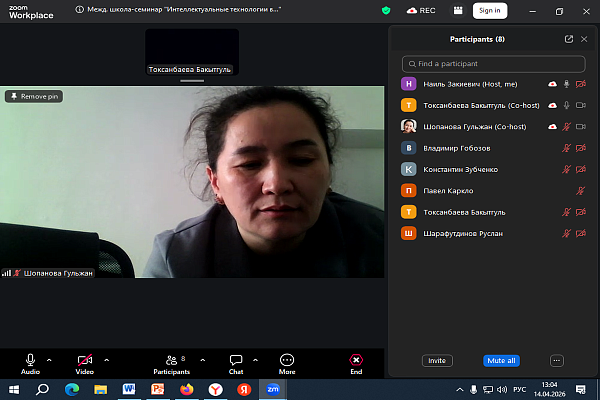Expand the Video options arrow
600x400 pixels.
click(106, 359)
